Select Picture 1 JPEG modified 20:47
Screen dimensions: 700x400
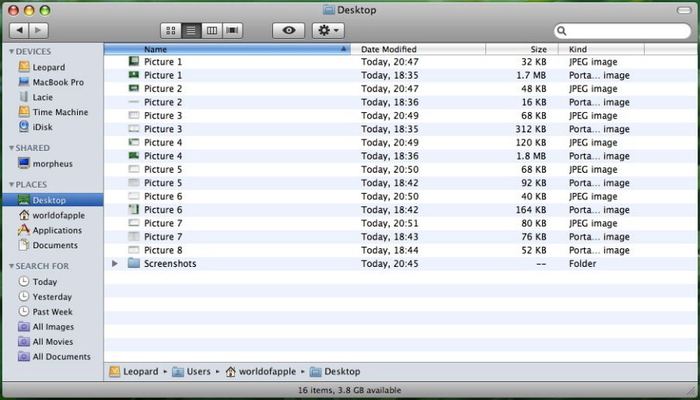tap(400, 62)
